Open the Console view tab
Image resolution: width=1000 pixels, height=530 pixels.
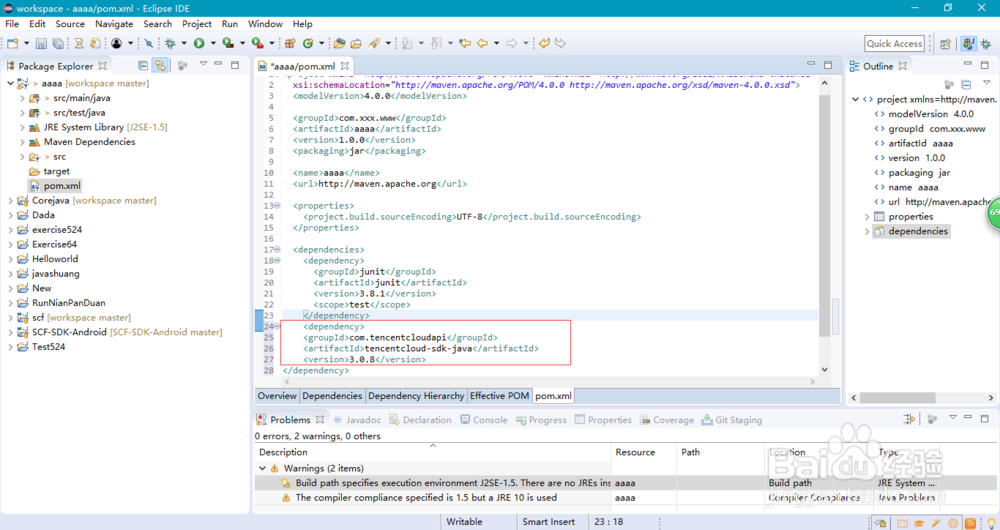tap(484, 420)
